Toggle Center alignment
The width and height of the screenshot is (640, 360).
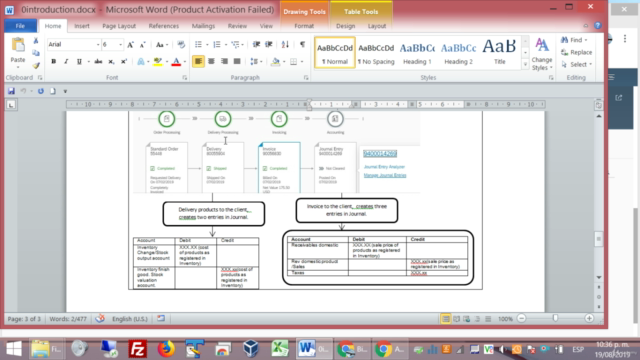pyautogui.click(x=211, y=62)
